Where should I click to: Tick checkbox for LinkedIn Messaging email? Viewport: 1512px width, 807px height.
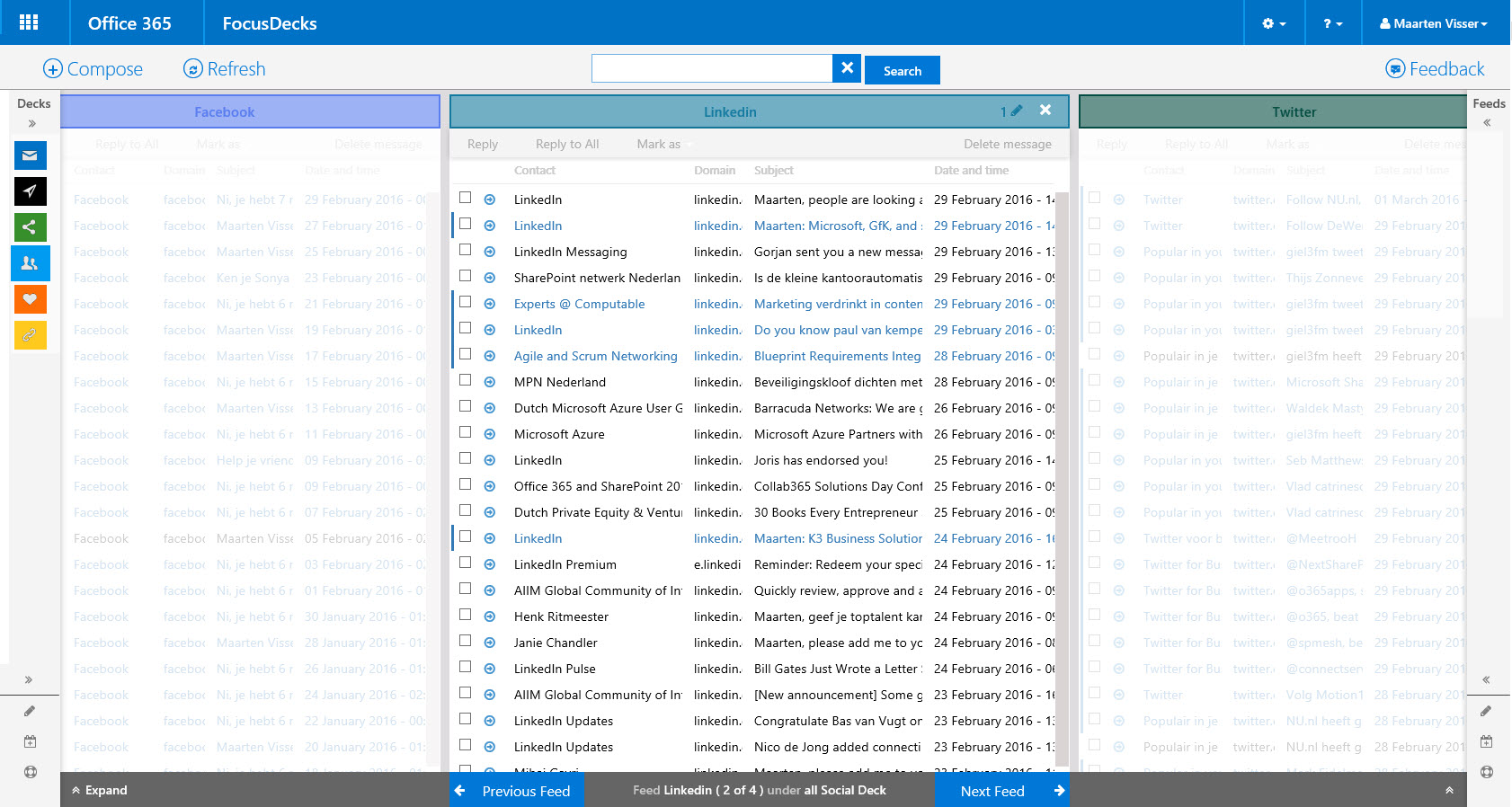[465, 250]
